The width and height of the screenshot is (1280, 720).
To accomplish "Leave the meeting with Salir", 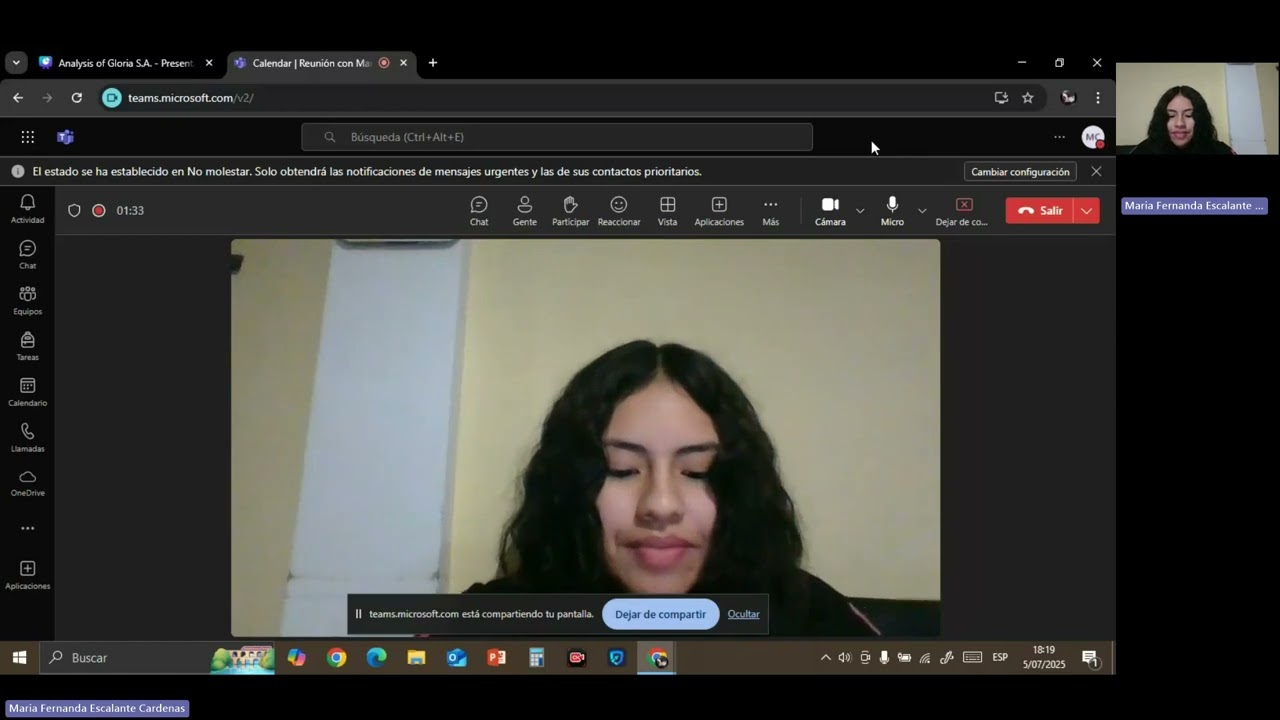I will (x=1039, y=211).
